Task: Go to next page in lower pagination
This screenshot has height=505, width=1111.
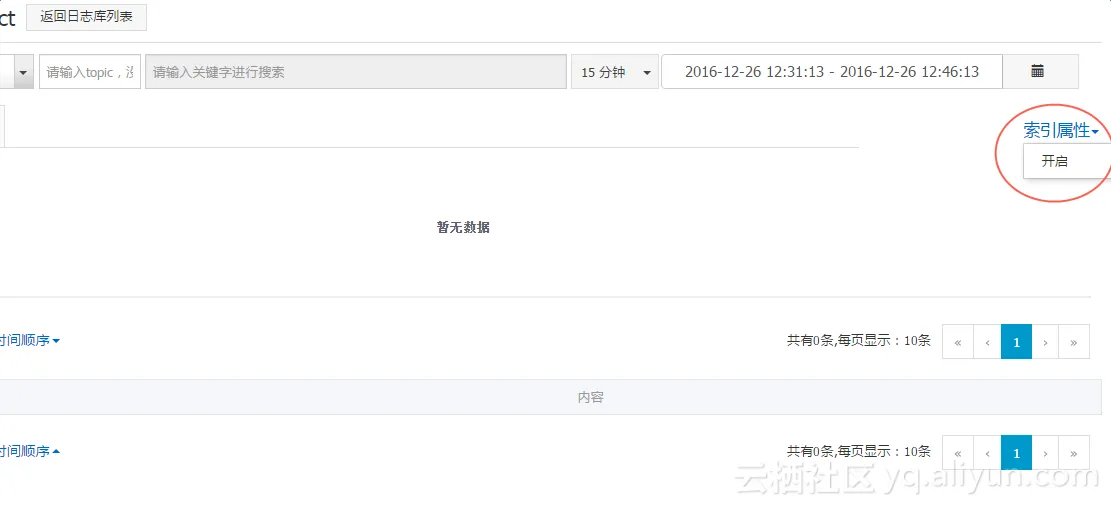Action: 1045,453
